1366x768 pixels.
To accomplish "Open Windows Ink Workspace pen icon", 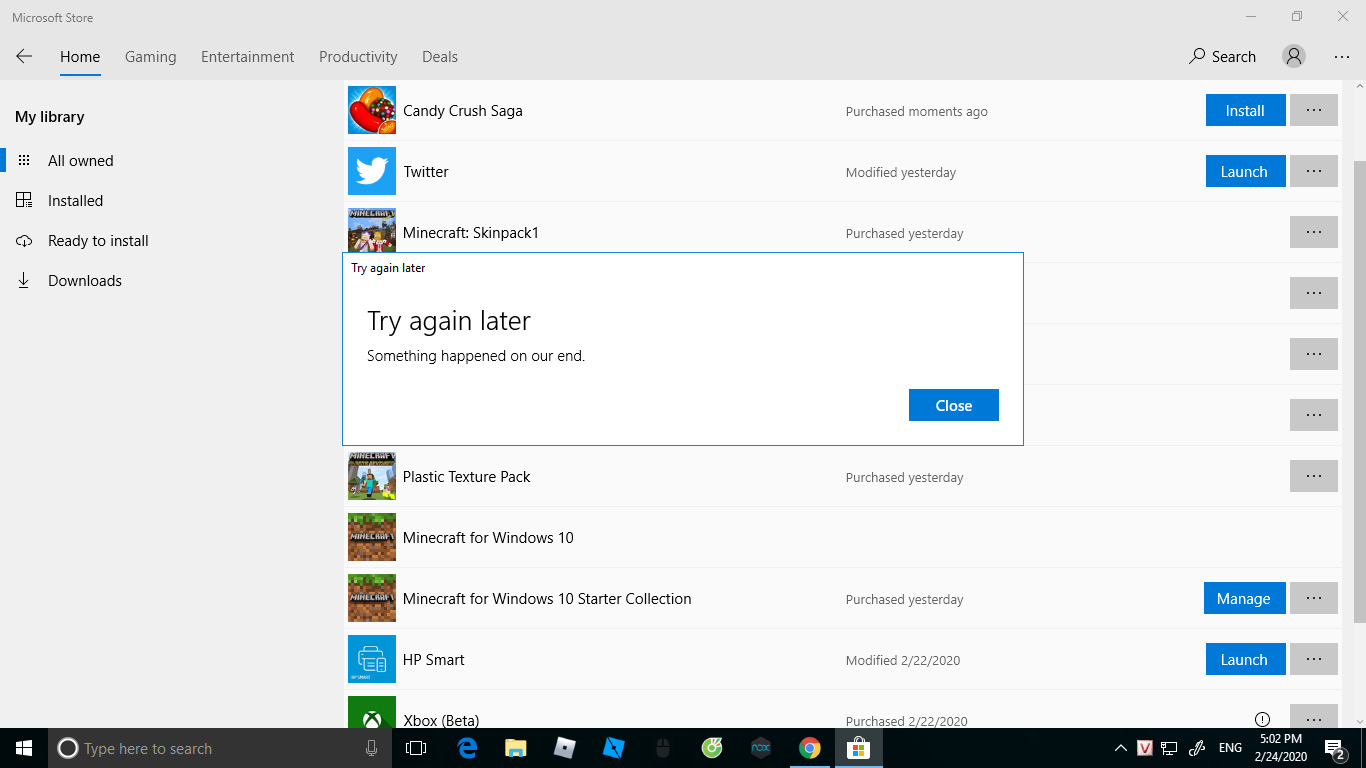I will pyautogui.click(x=1197, y=748).
